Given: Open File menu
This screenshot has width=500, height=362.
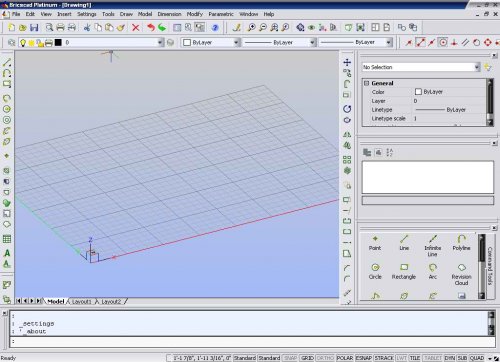Looking at the screenshot, I should point(16,14).
